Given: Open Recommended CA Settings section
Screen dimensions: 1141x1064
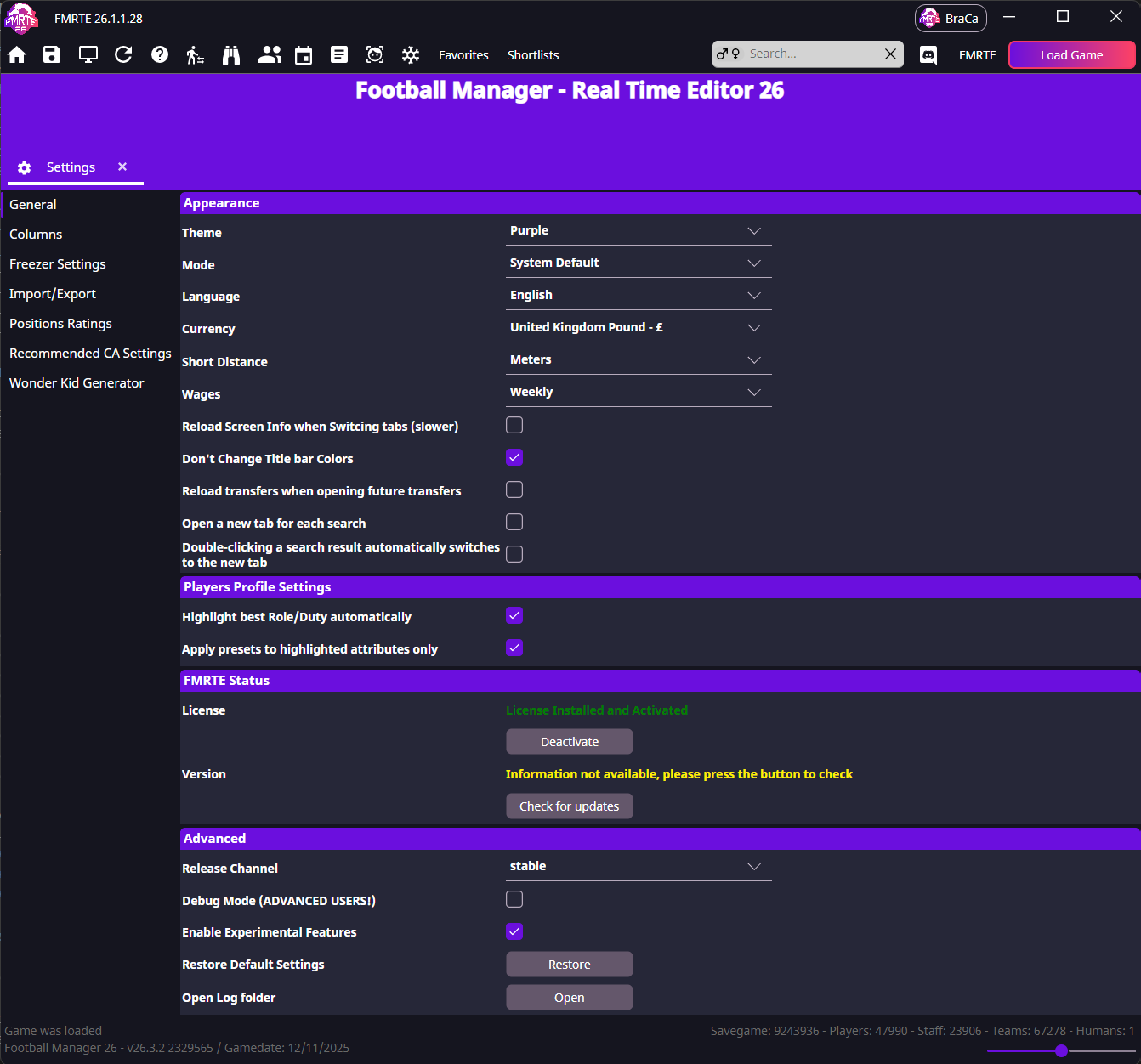Looking at the screenshot, I should (x=90, y=353).
